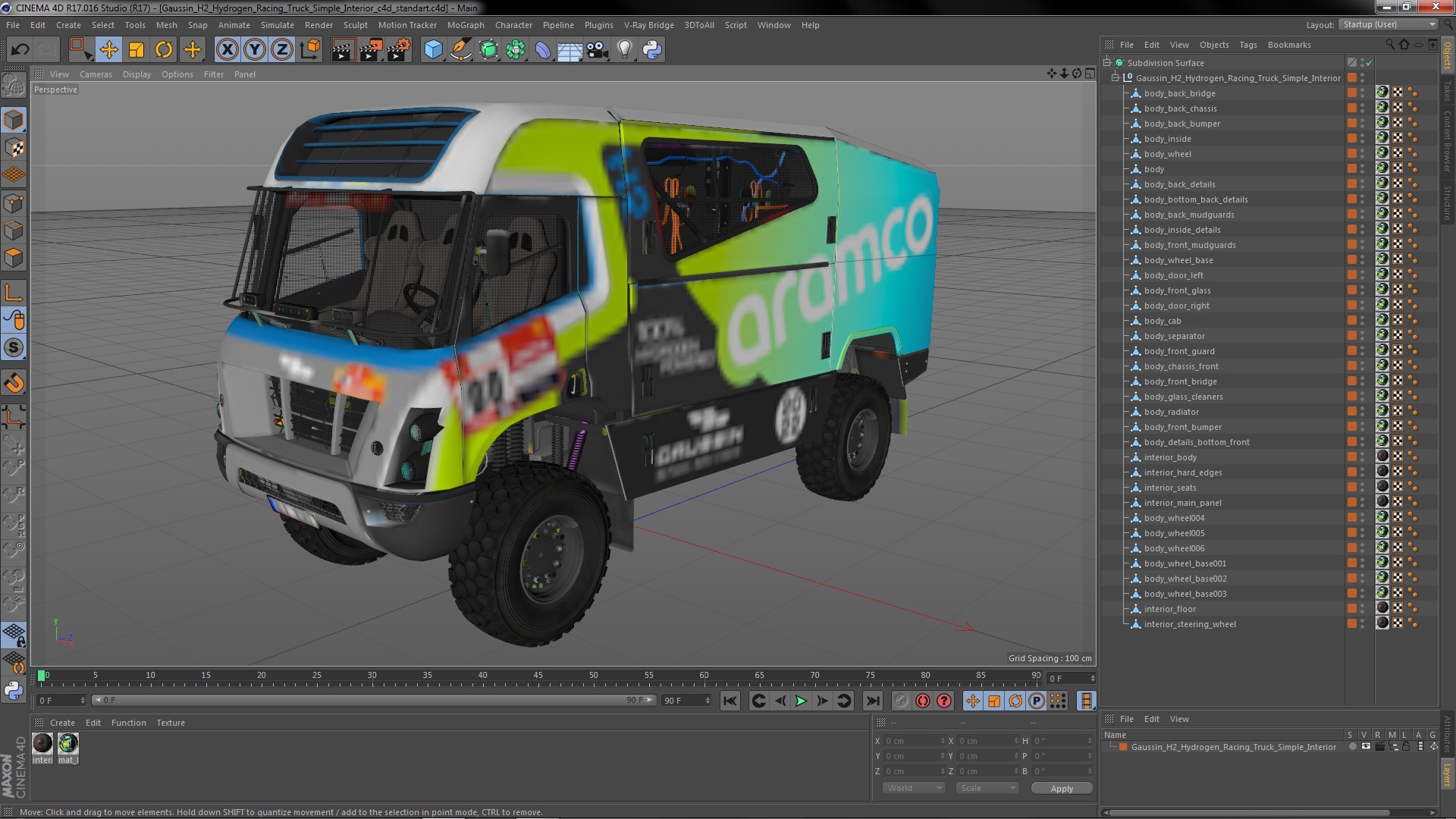Image resolution: width=1456 pixels, height=819 pixels.
Task: Add a Light object bulb icon
Action: (624, 50)
